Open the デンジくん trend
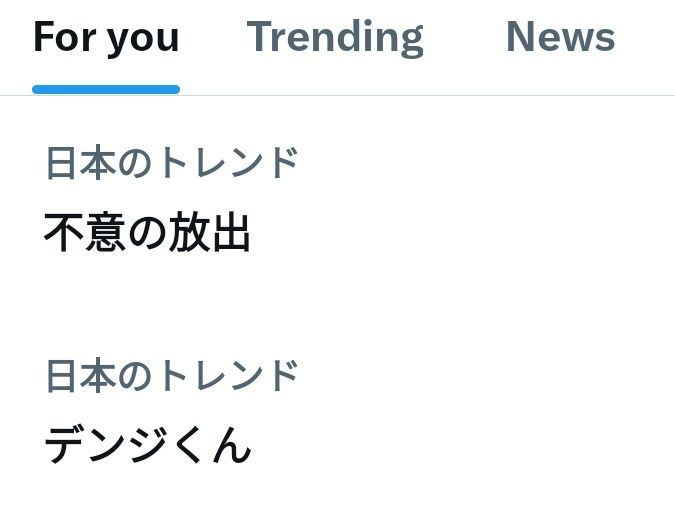The width and height of the screenshot is (675, 507). pyautogui.click(x=338, y=413)
